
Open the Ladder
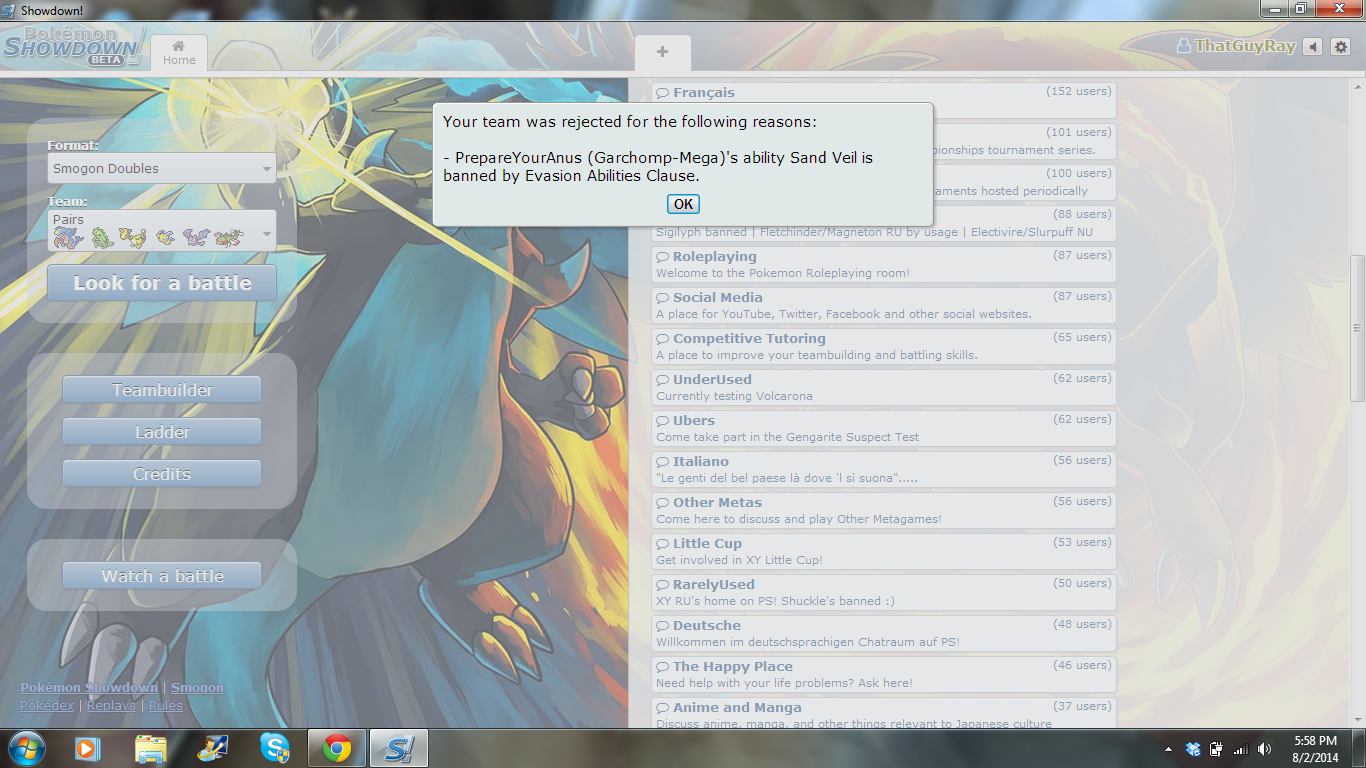[x=162, y=432]
